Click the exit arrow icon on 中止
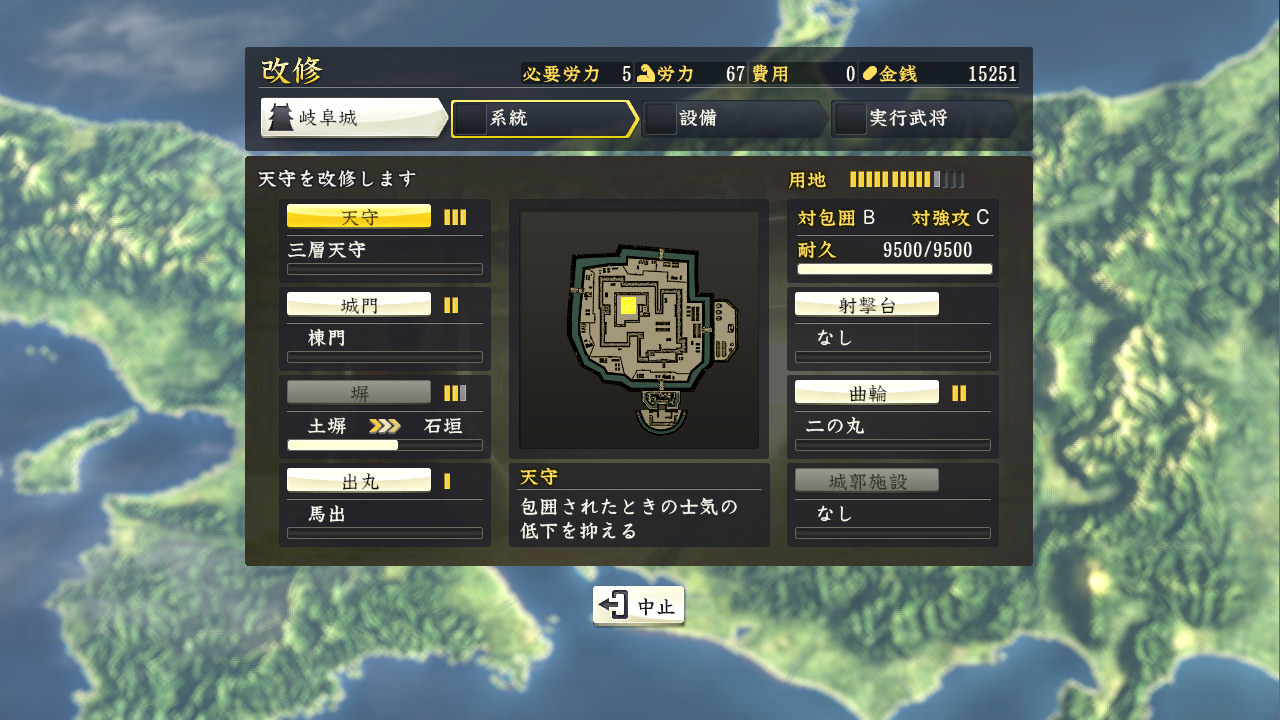Viewport: 1280px width, 720px height. click(613, 605)
